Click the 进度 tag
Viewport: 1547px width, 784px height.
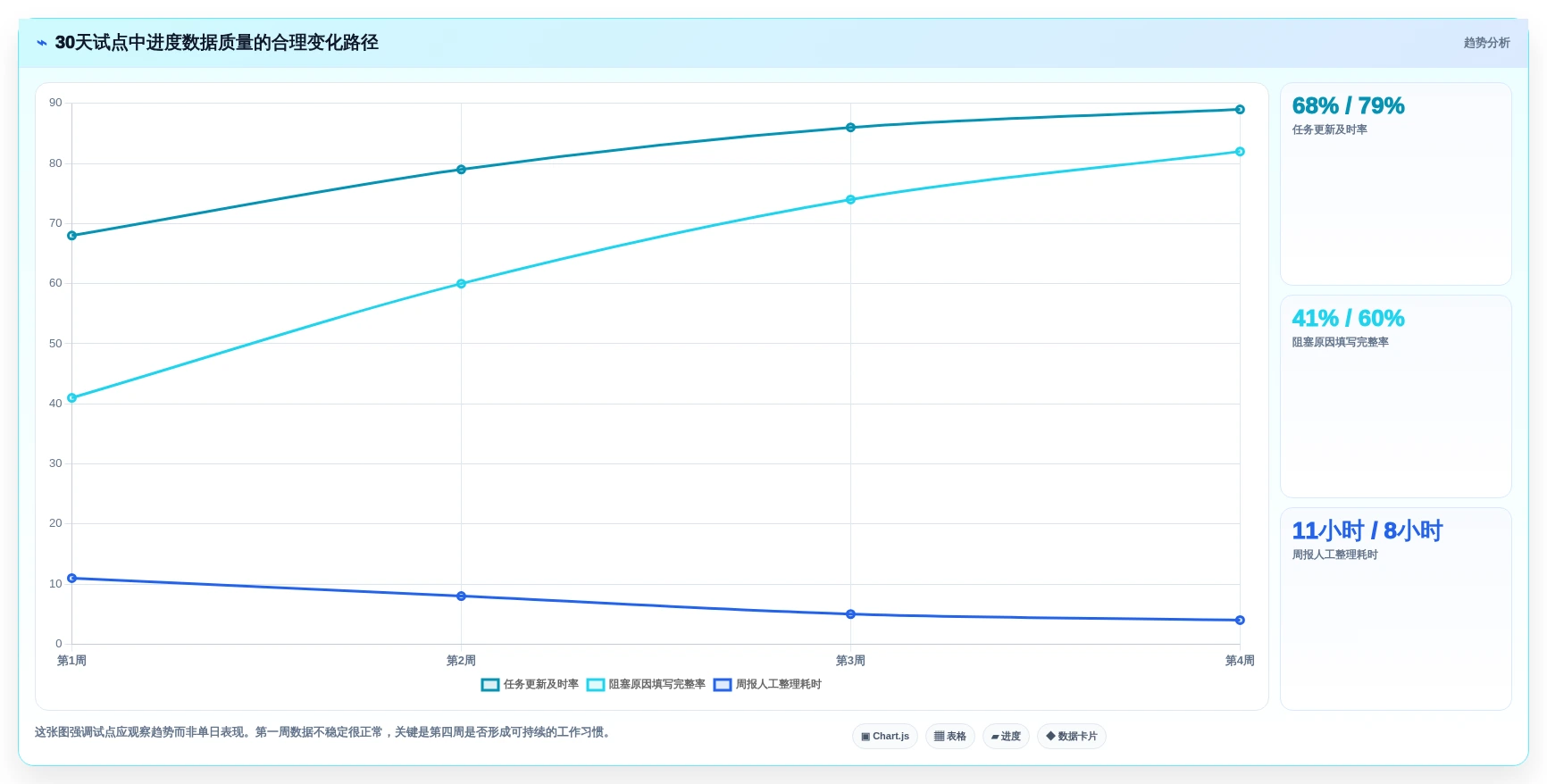click(1006, 737)
